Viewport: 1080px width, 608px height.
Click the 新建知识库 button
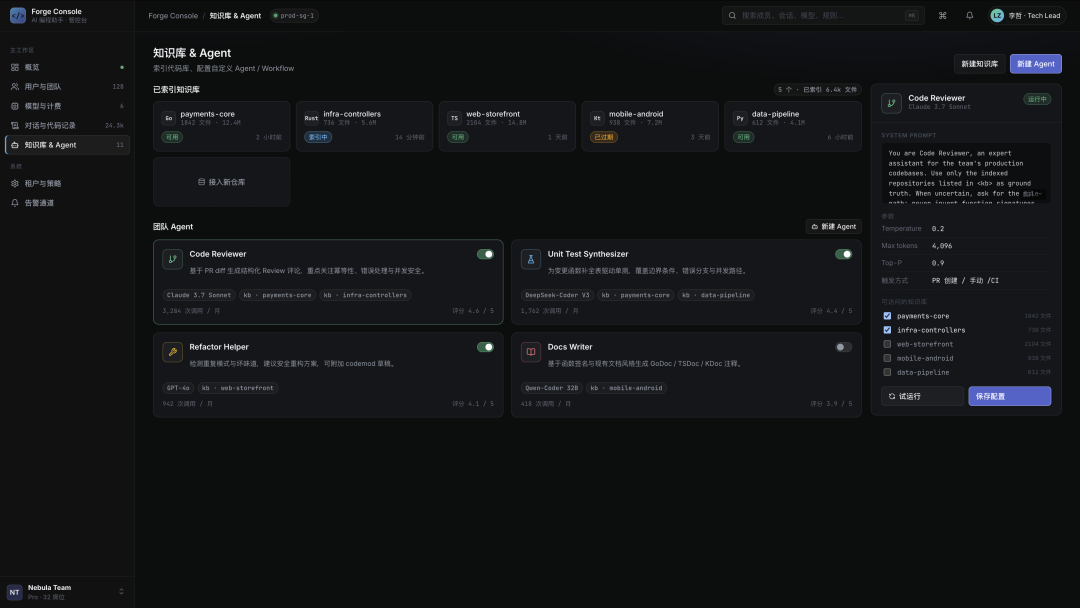pos(979,63)
